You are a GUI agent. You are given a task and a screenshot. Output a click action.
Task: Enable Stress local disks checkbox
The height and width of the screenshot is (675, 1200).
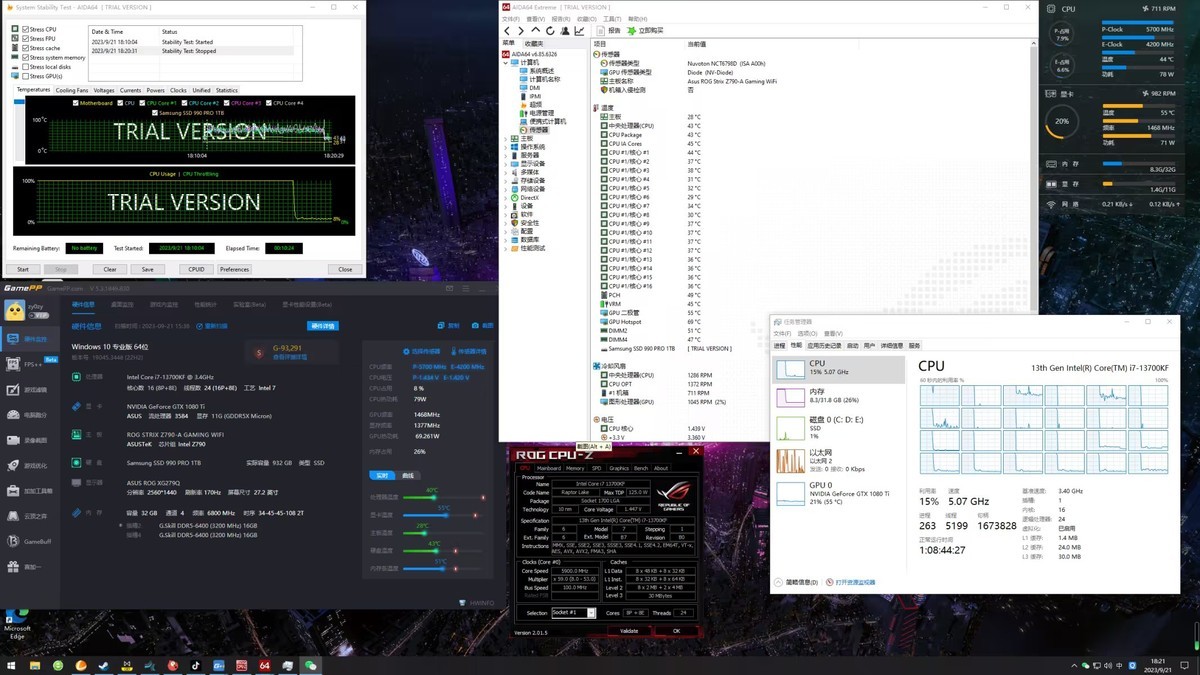coord(25,67)
